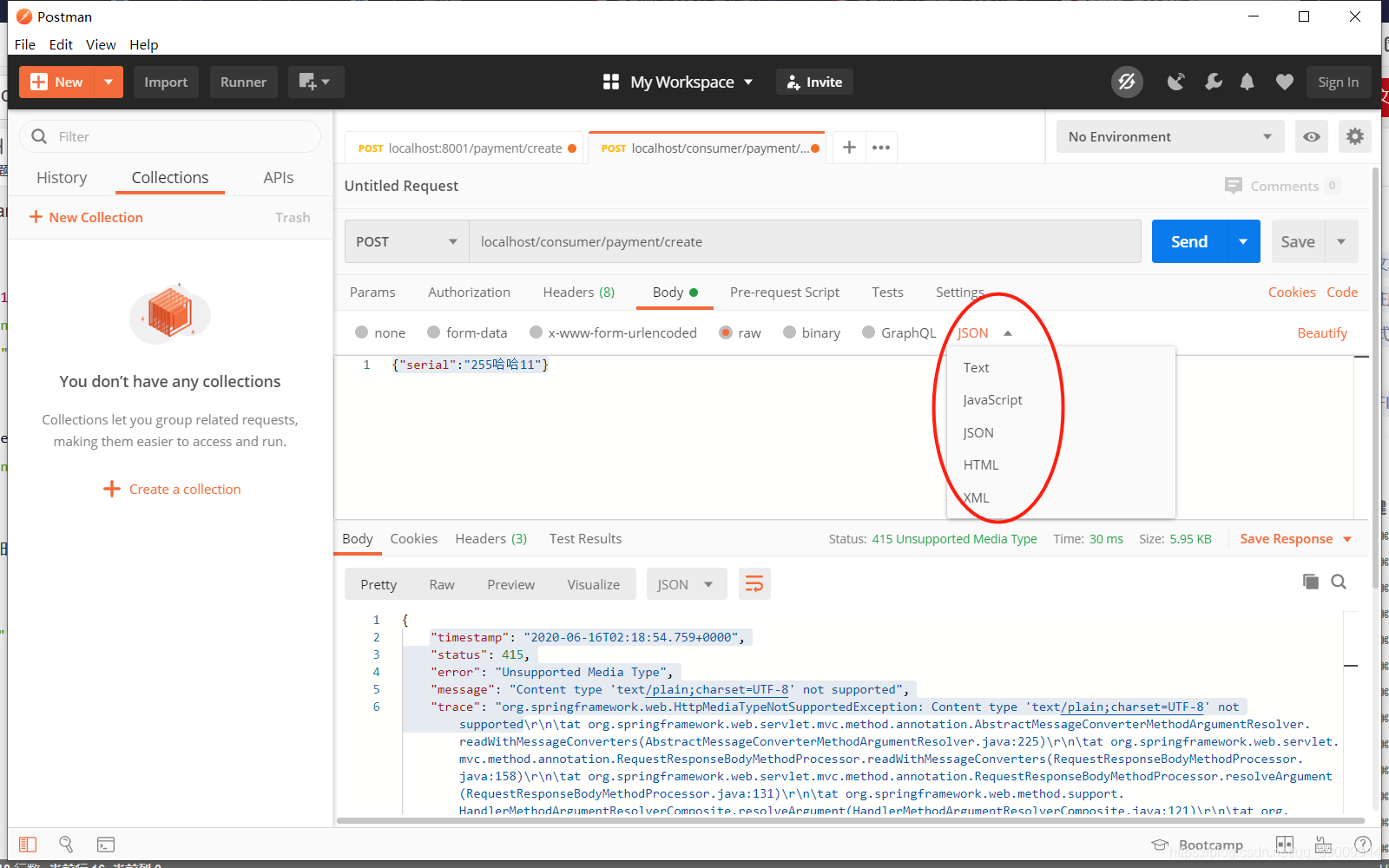Choose JavaScript from the raw type list
The width and height of the screenshot is (1389, 868).
(992, 399)
